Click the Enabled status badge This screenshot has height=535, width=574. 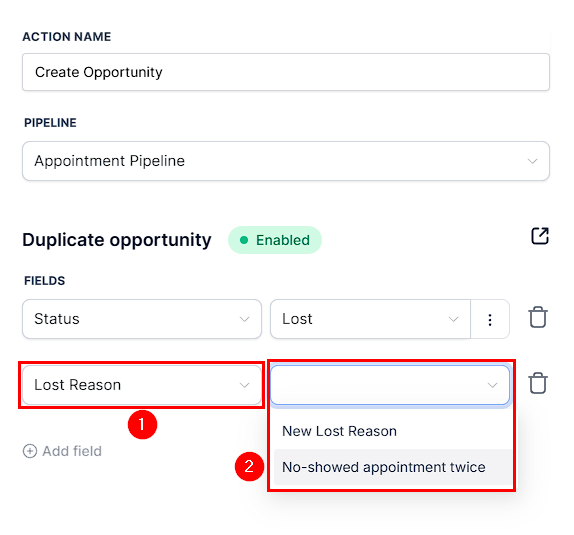coord(275,240)
